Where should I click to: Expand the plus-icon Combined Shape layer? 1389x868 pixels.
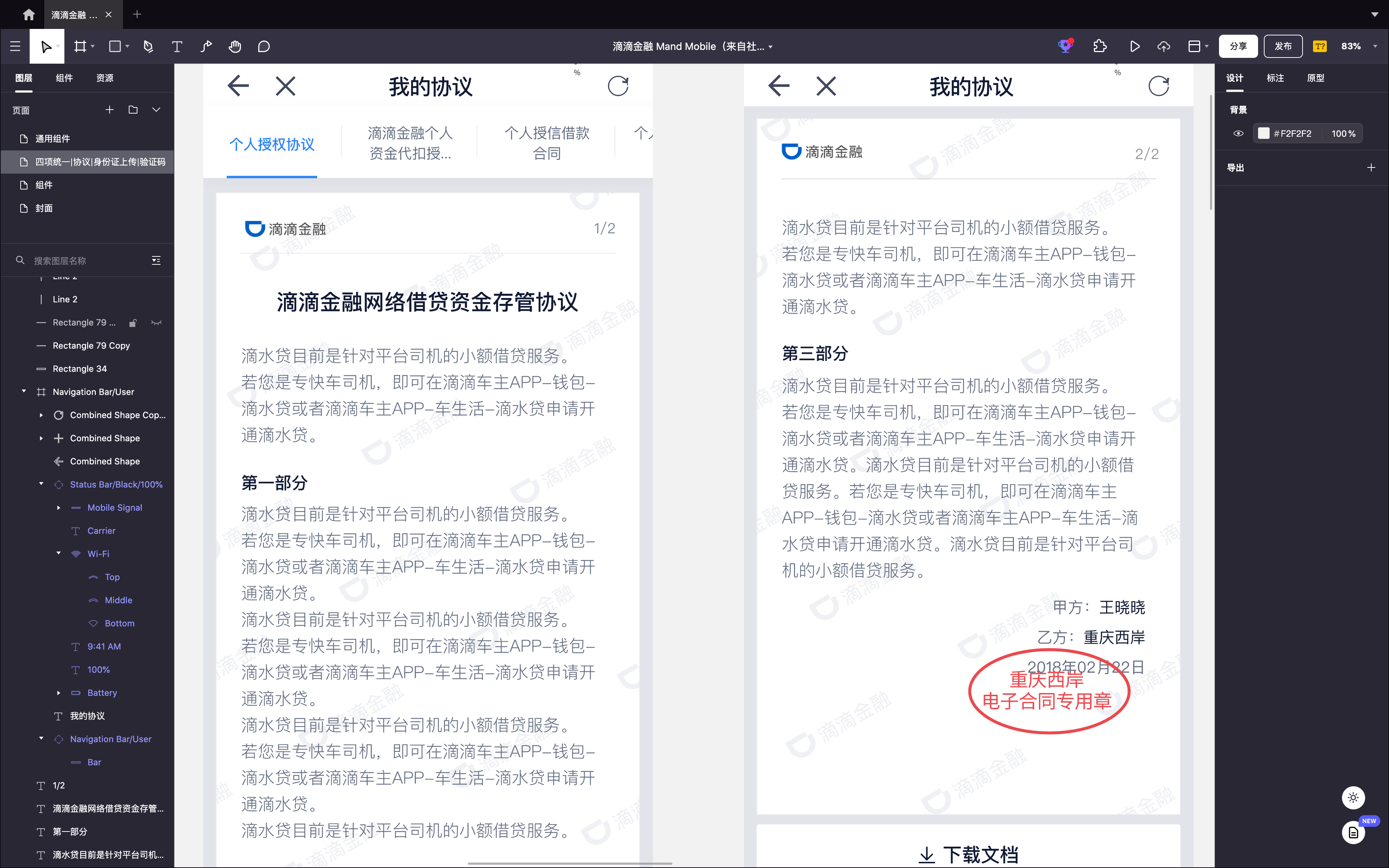[41, 438]
